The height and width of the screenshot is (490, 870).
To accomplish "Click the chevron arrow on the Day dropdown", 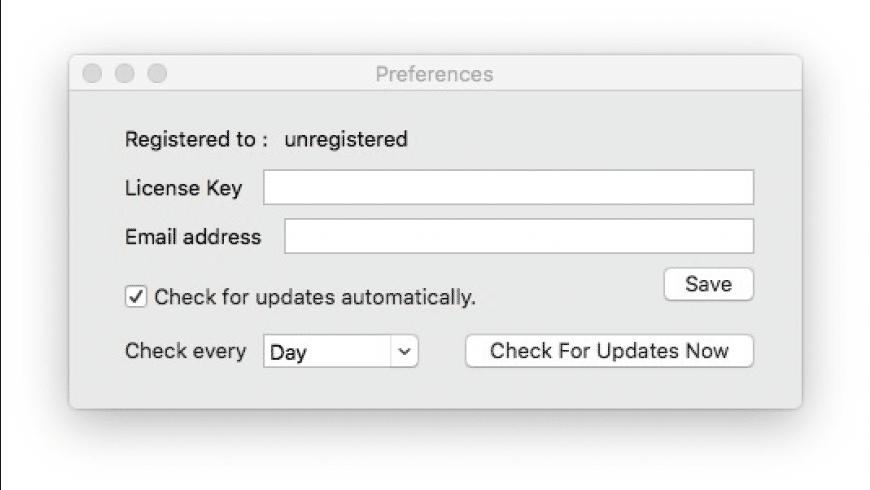I will point(404,352).
